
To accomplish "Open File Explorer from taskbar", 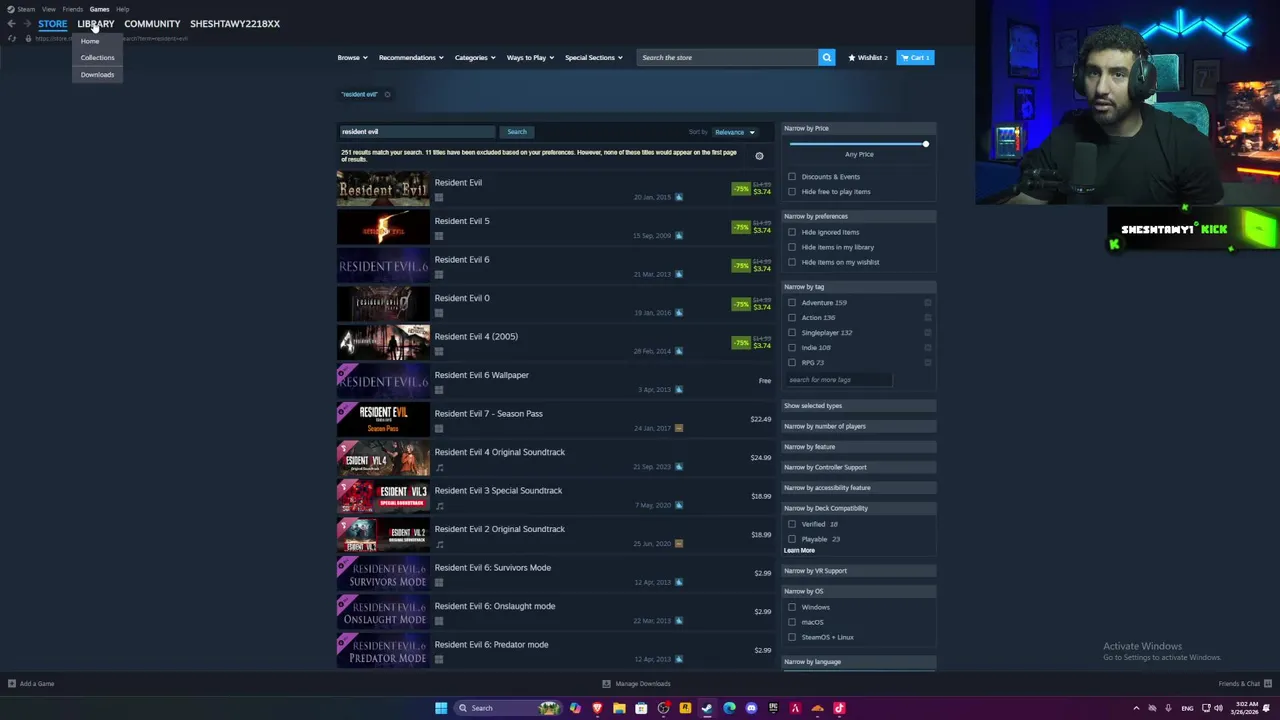I will (619, 708).
